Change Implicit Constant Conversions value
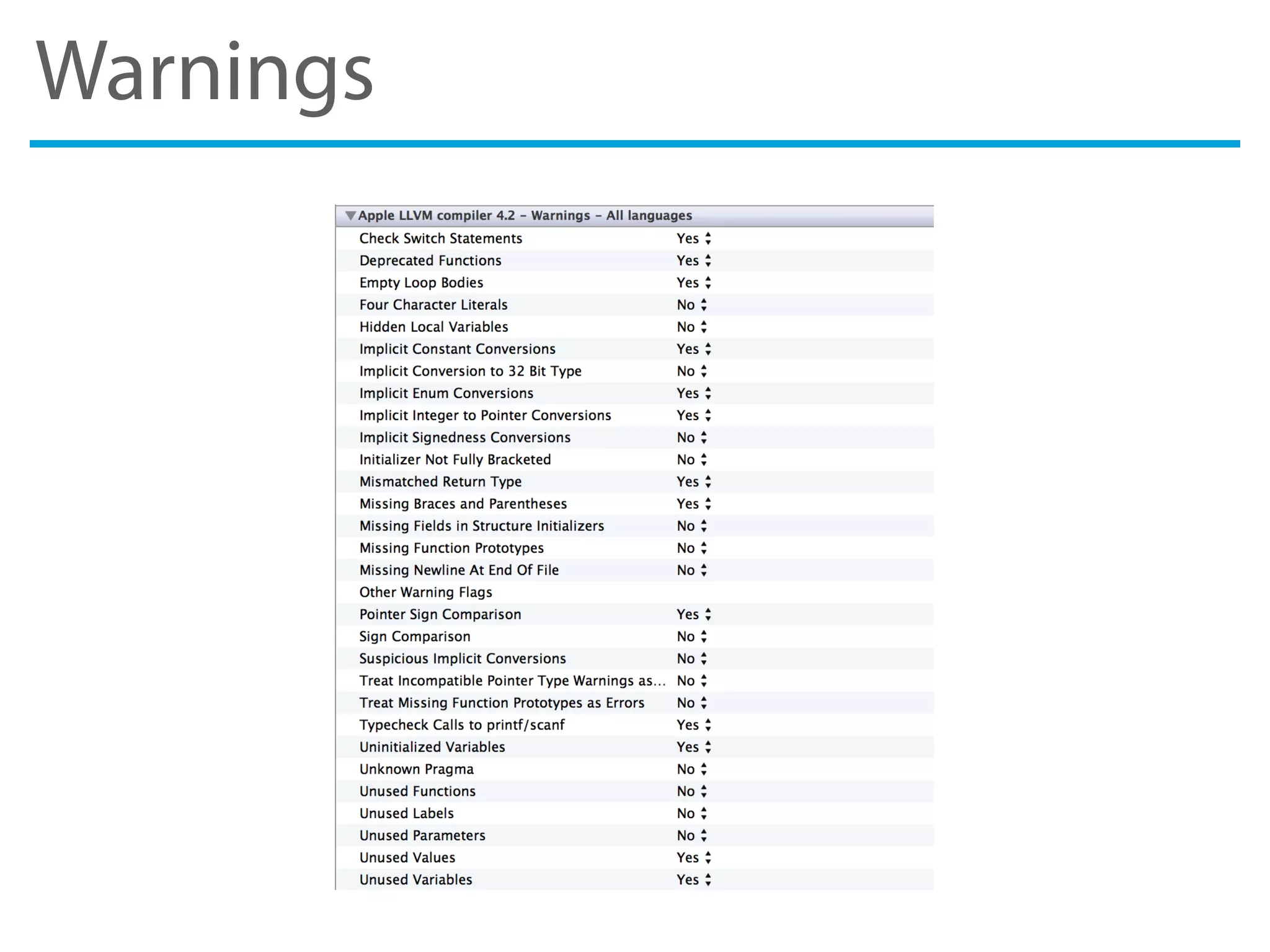The width and height of the screenshot is (1270, 952). (694, 349)
